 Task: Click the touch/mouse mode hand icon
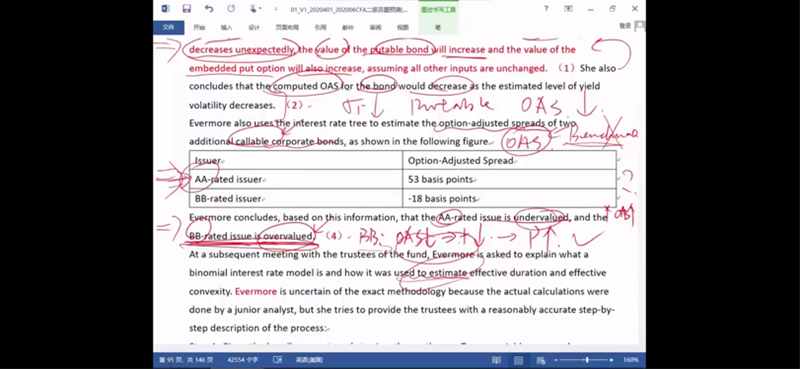[x=252, y=9]
